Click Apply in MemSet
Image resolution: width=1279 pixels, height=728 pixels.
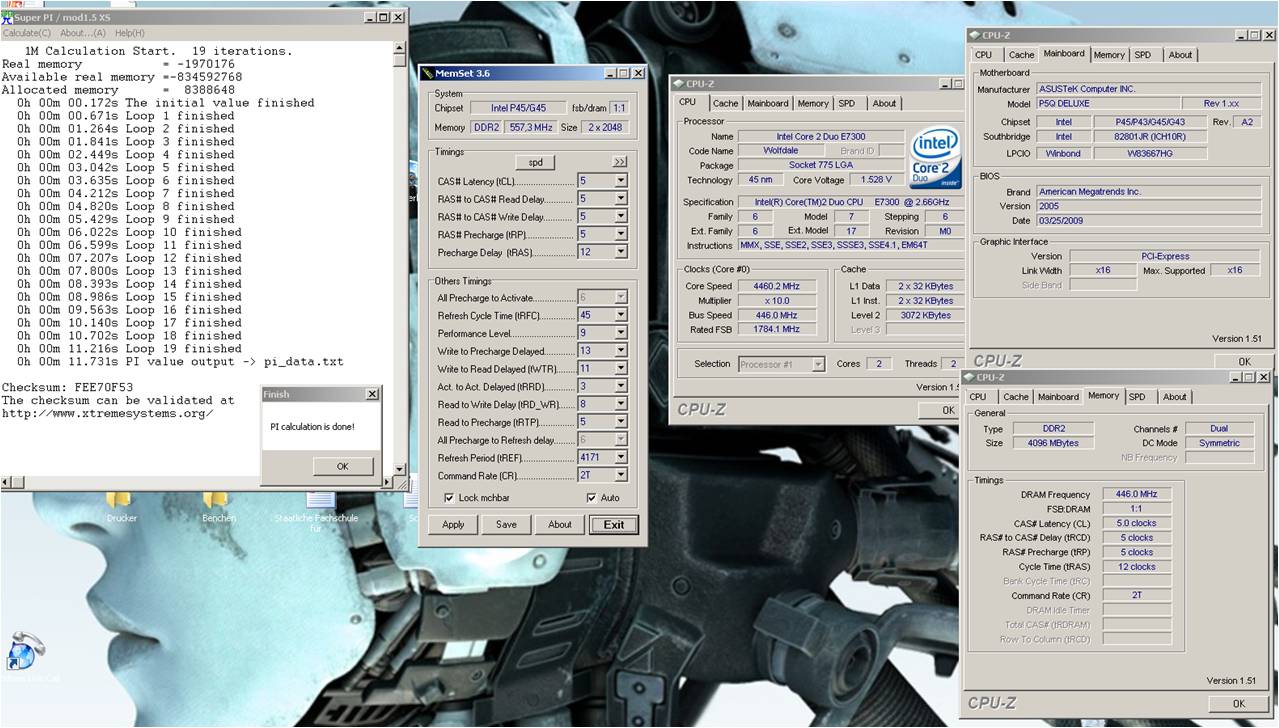453,524
